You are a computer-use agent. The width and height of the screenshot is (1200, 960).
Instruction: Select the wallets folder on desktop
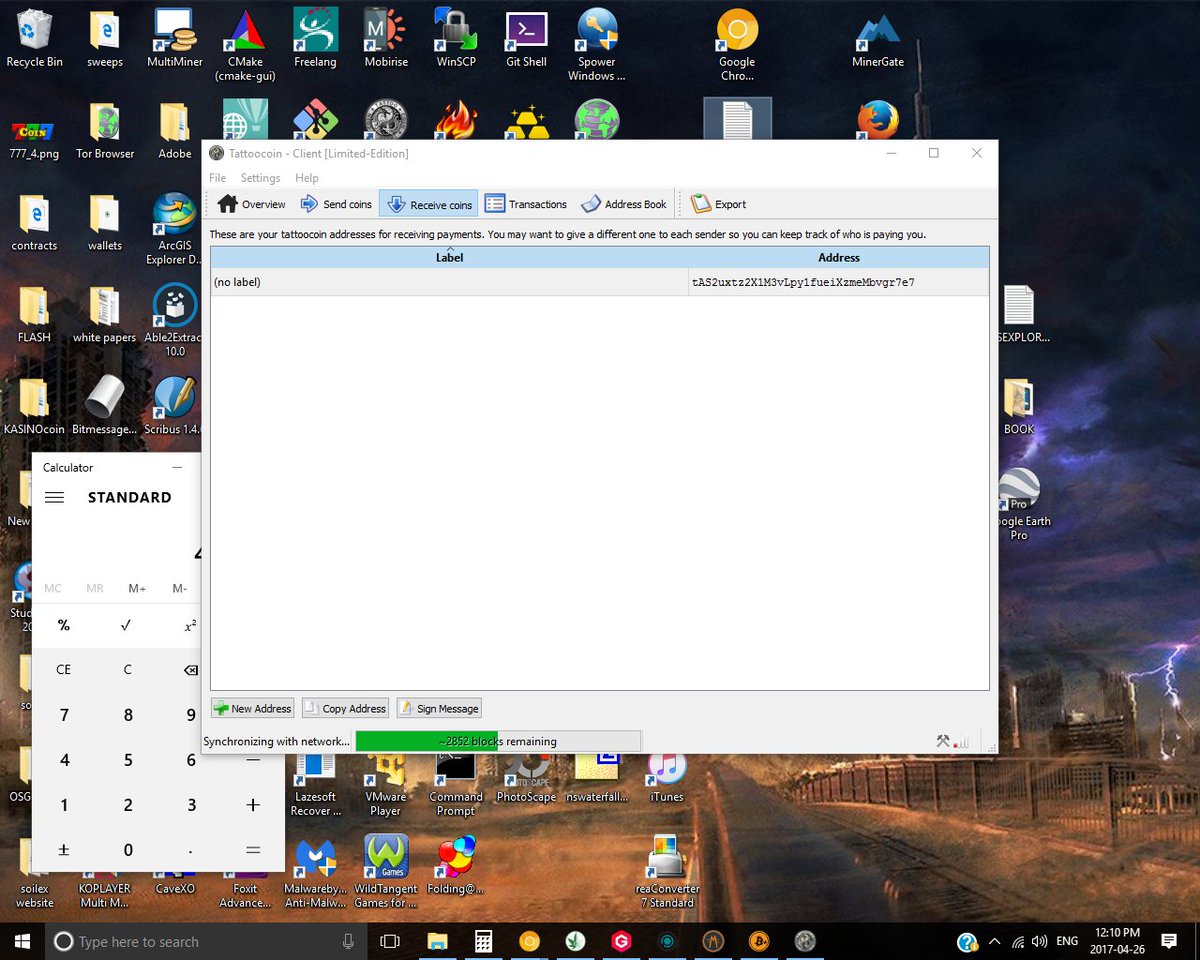pos(105,222)
